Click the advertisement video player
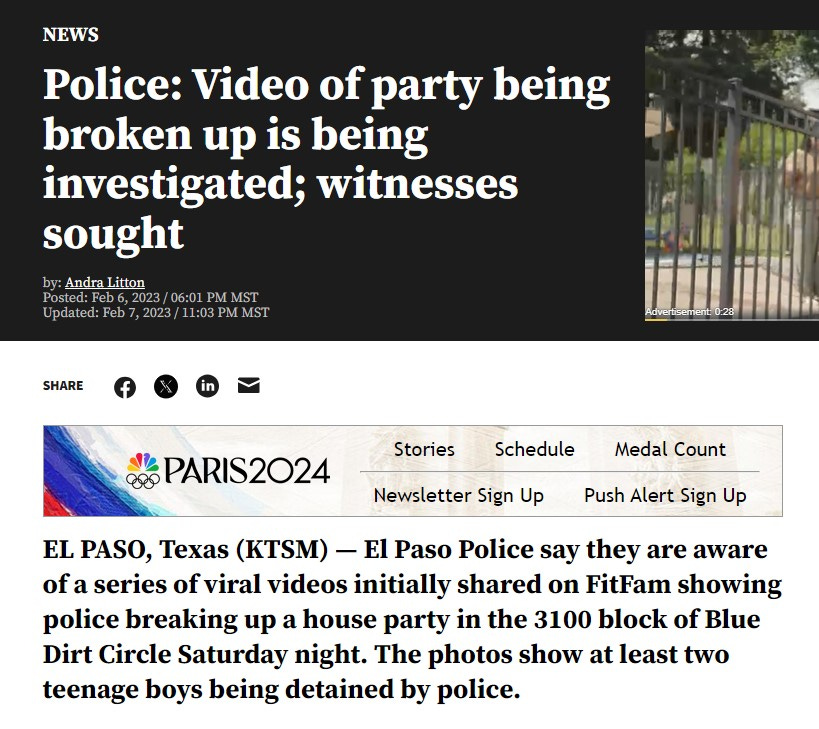Screen dimensions: 819x729 pyautogui.click(x=732, y=174)
